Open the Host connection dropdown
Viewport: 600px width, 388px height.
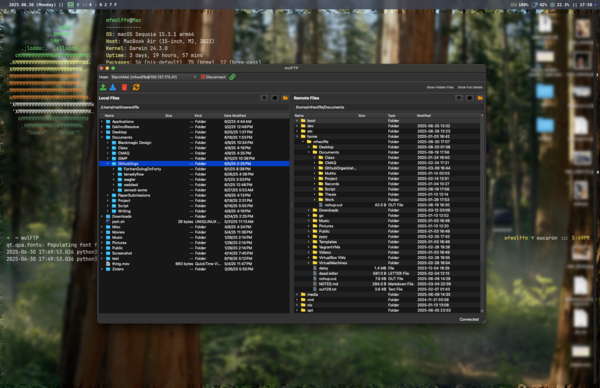pyautogui.click(x=154, y=77)
